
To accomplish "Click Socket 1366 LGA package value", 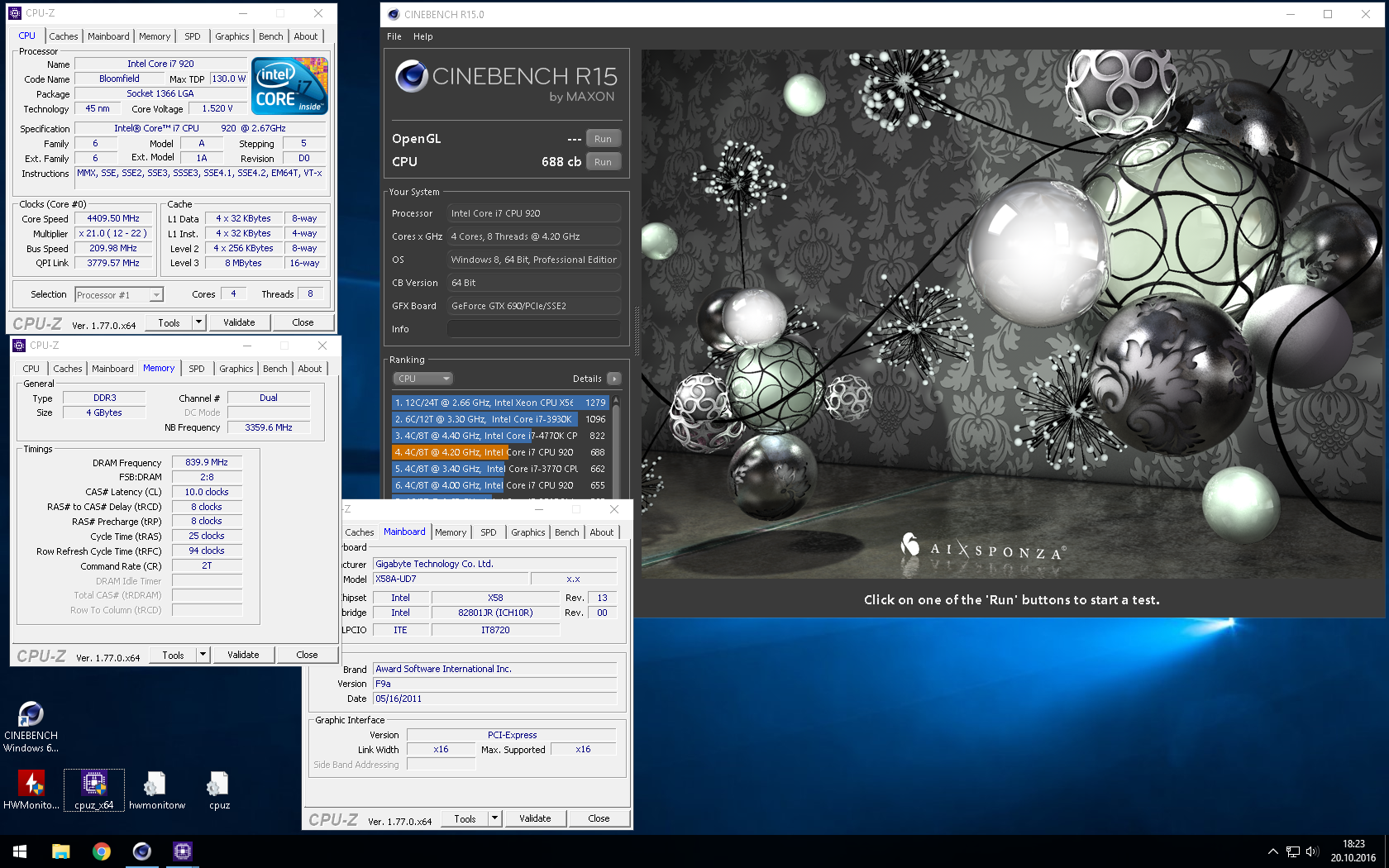I will pyautogui.click(x=160, y=93).
